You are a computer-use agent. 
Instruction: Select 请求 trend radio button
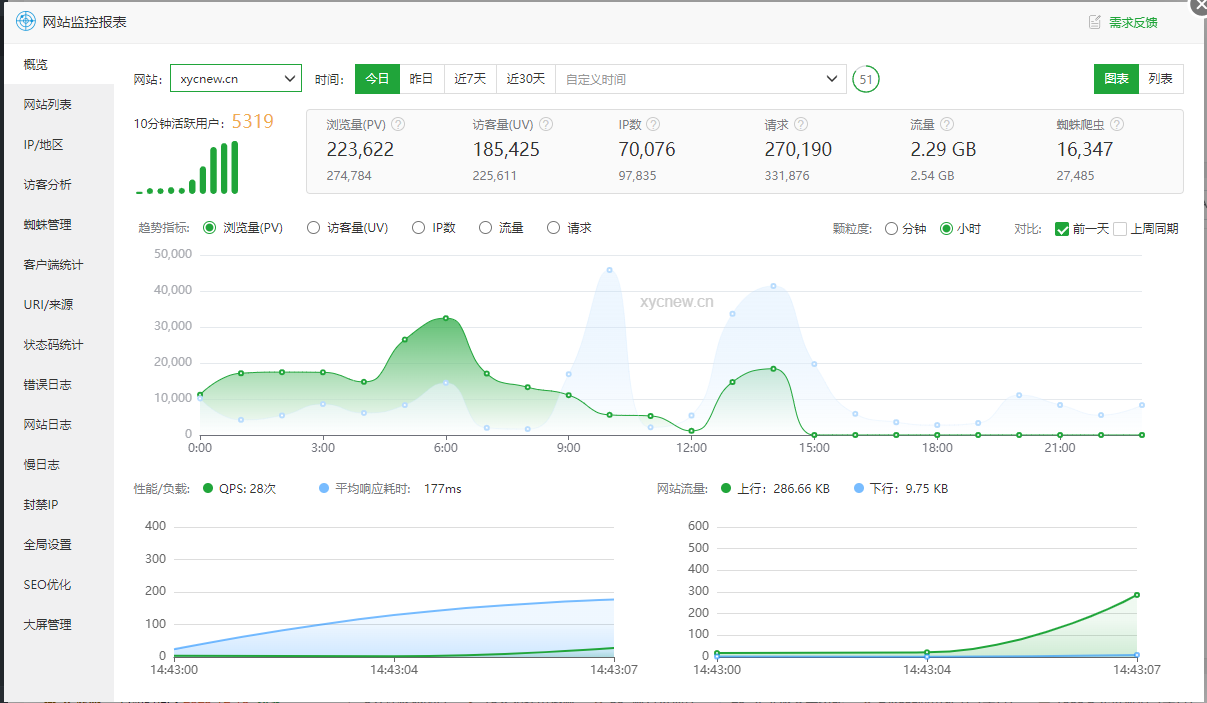553,228
